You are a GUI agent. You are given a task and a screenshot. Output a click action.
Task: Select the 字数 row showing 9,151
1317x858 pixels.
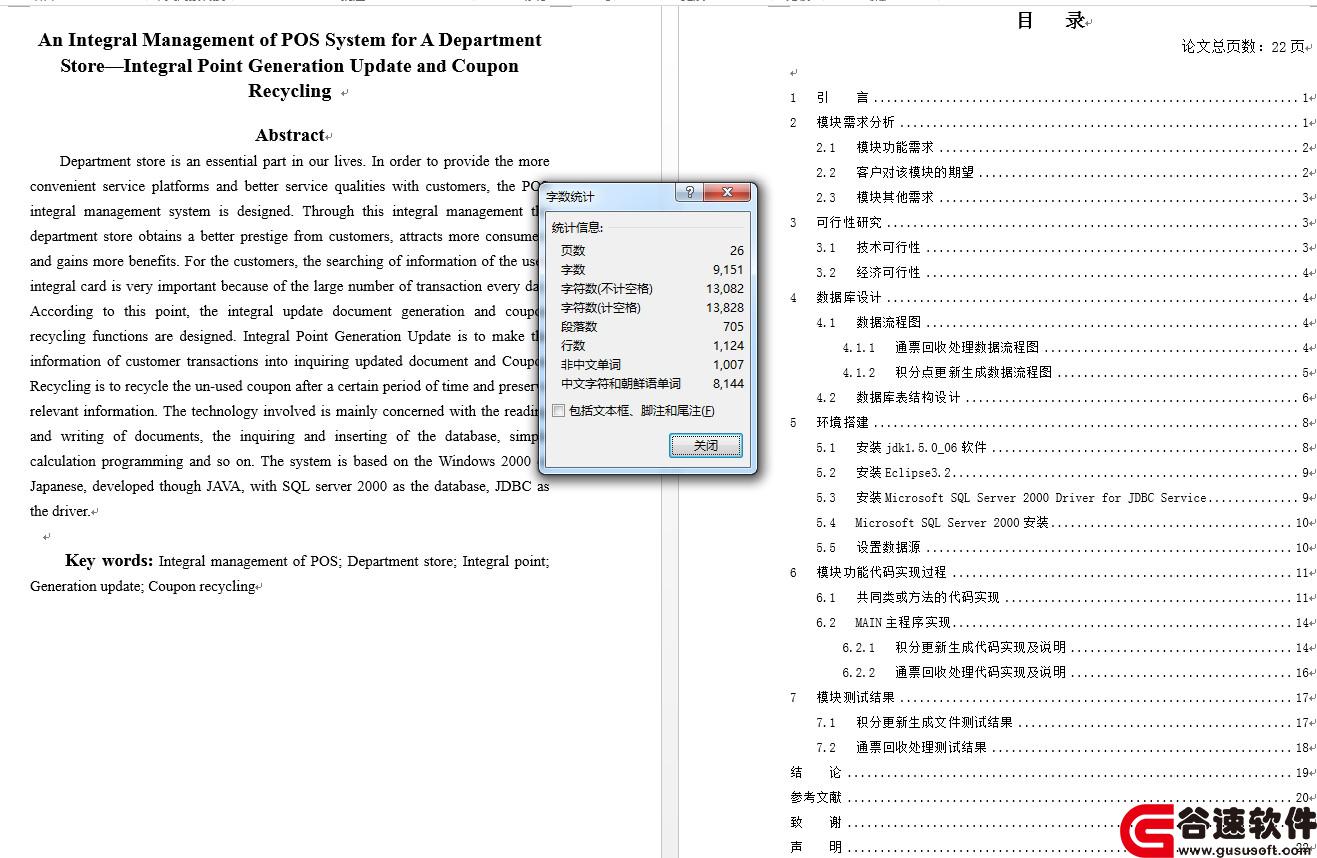point(652,270)
